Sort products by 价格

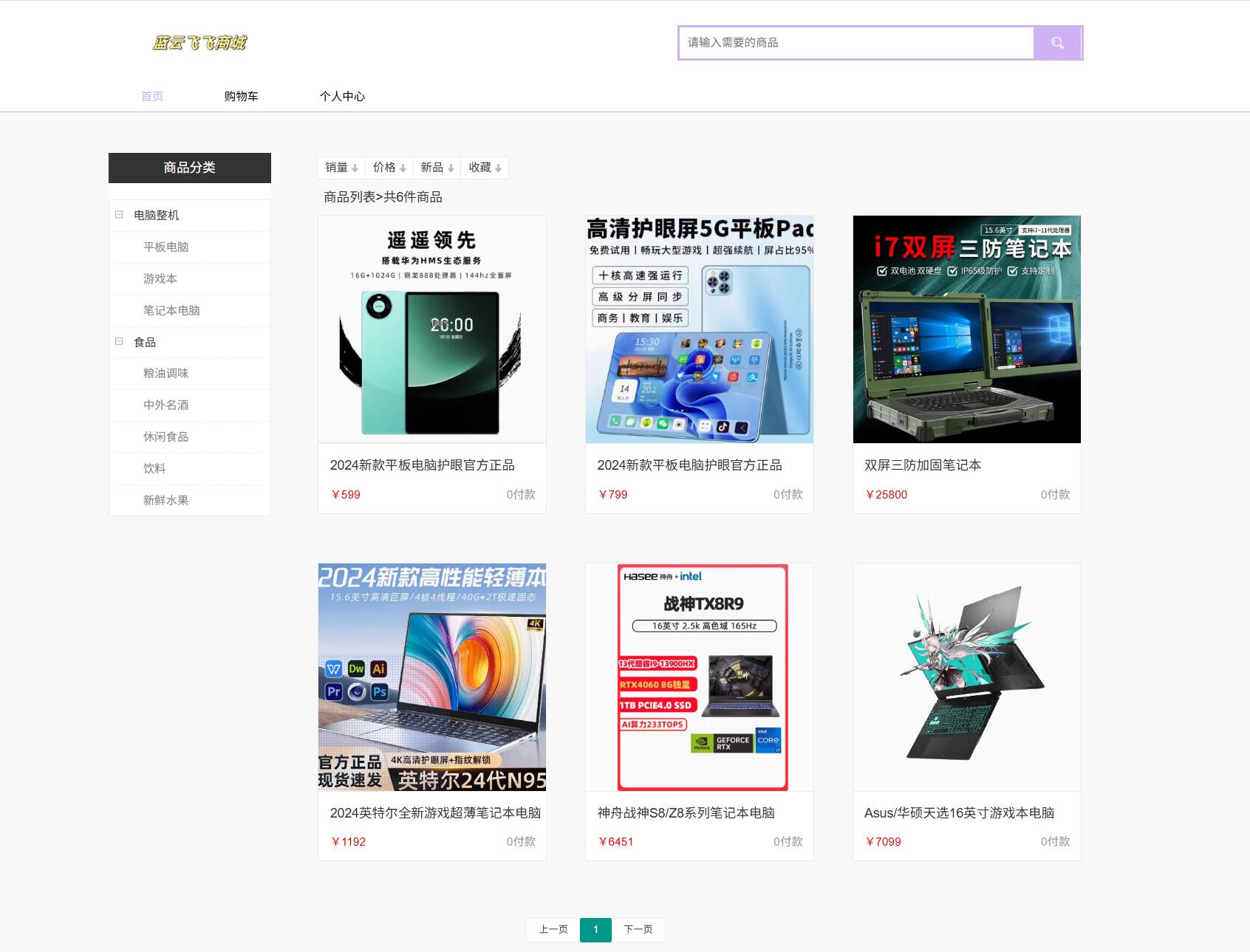coord(389,168)
